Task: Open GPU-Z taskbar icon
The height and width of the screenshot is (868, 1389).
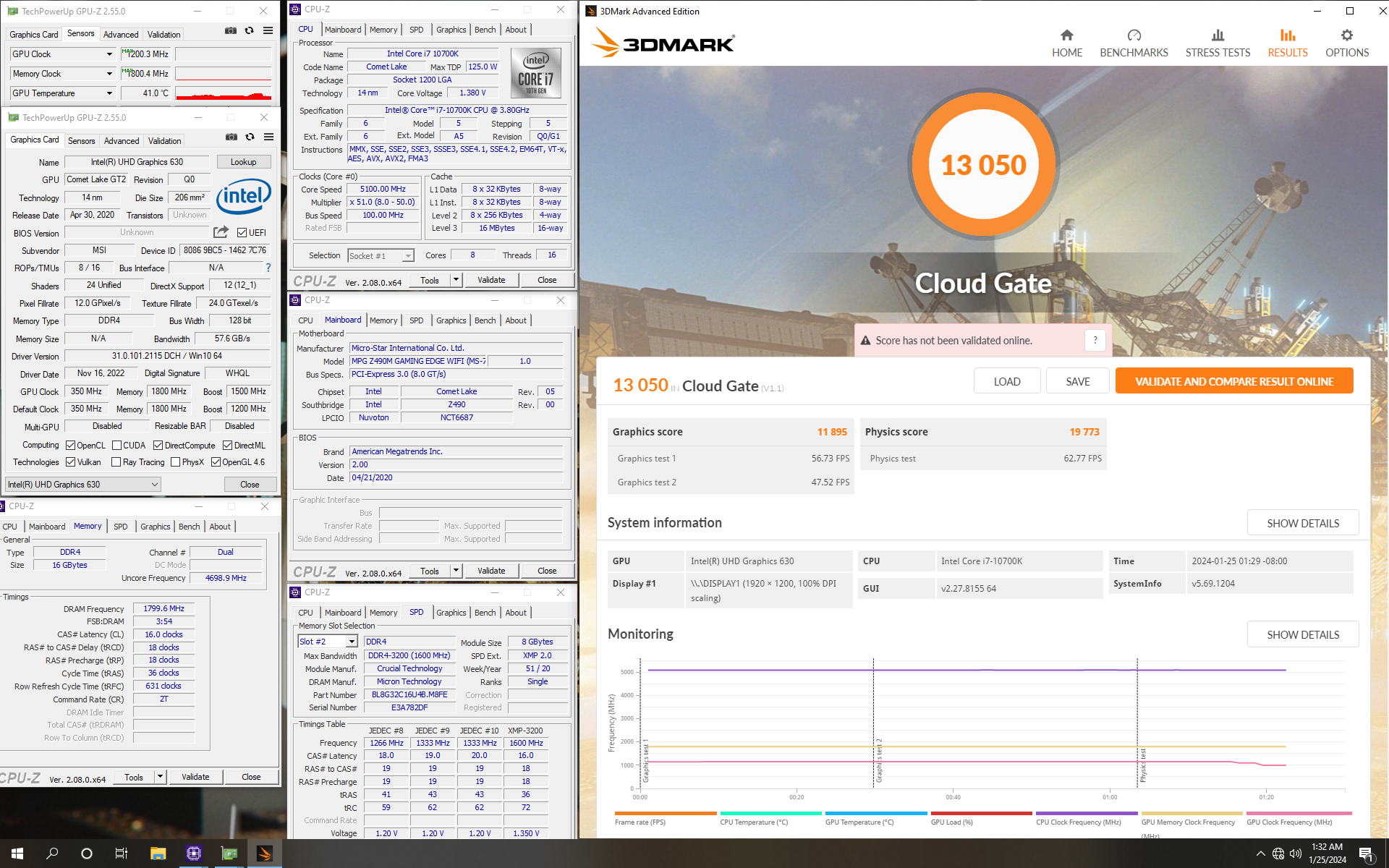Action: coord(229,854)
